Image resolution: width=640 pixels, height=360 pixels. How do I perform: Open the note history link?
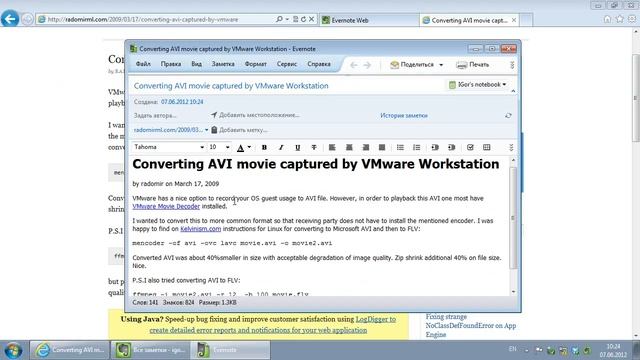404,116
